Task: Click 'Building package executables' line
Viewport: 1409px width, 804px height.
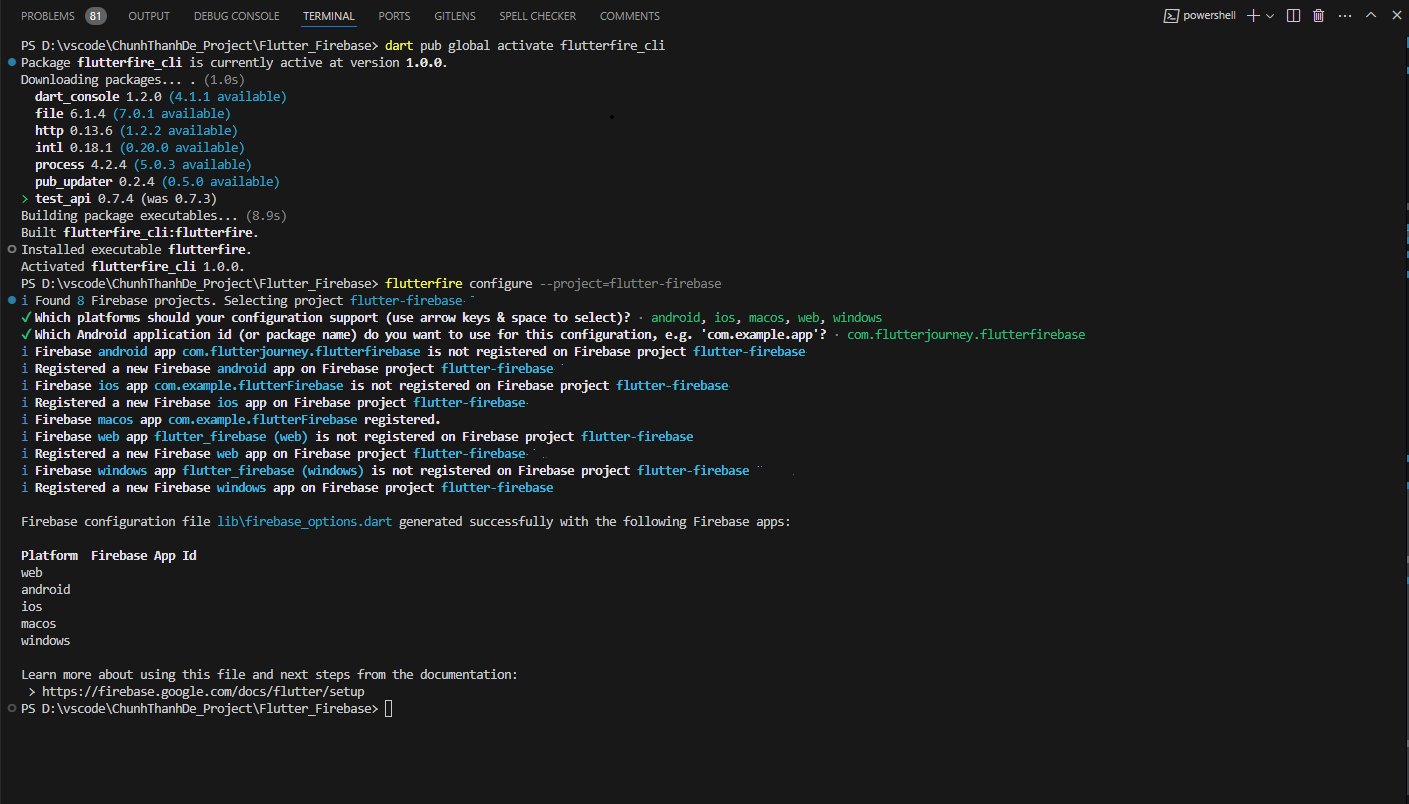Action: click(x=154, y=216)
